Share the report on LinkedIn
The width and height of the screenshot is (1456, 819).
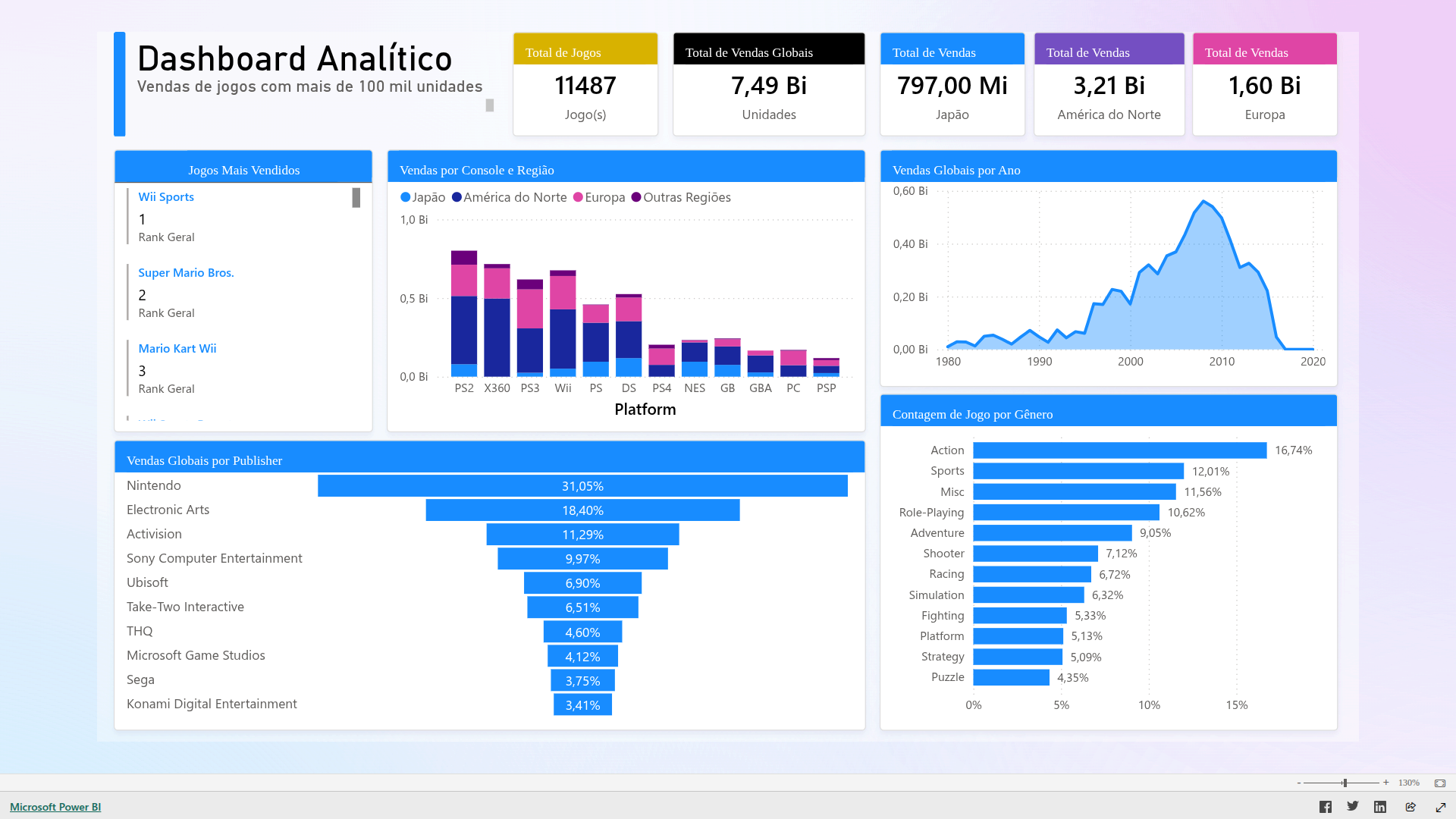1380,807
